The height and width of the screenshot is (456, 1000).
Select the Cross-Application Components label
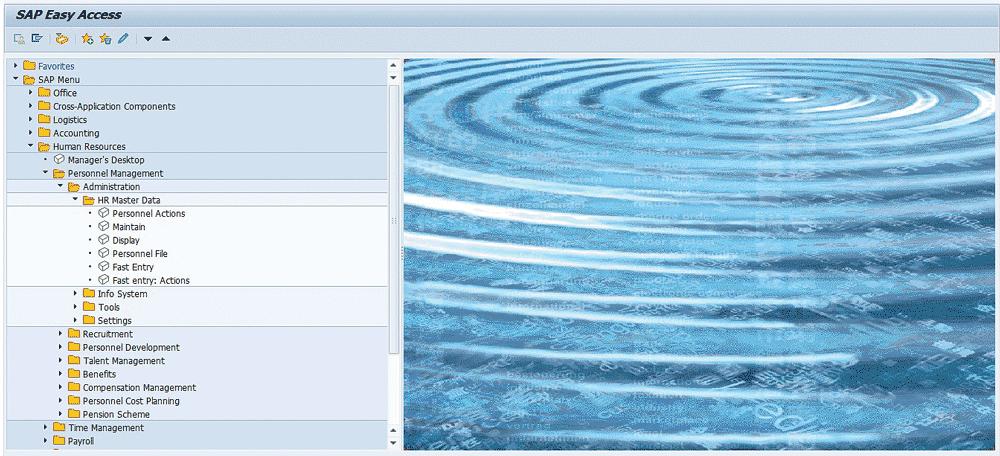114,107
